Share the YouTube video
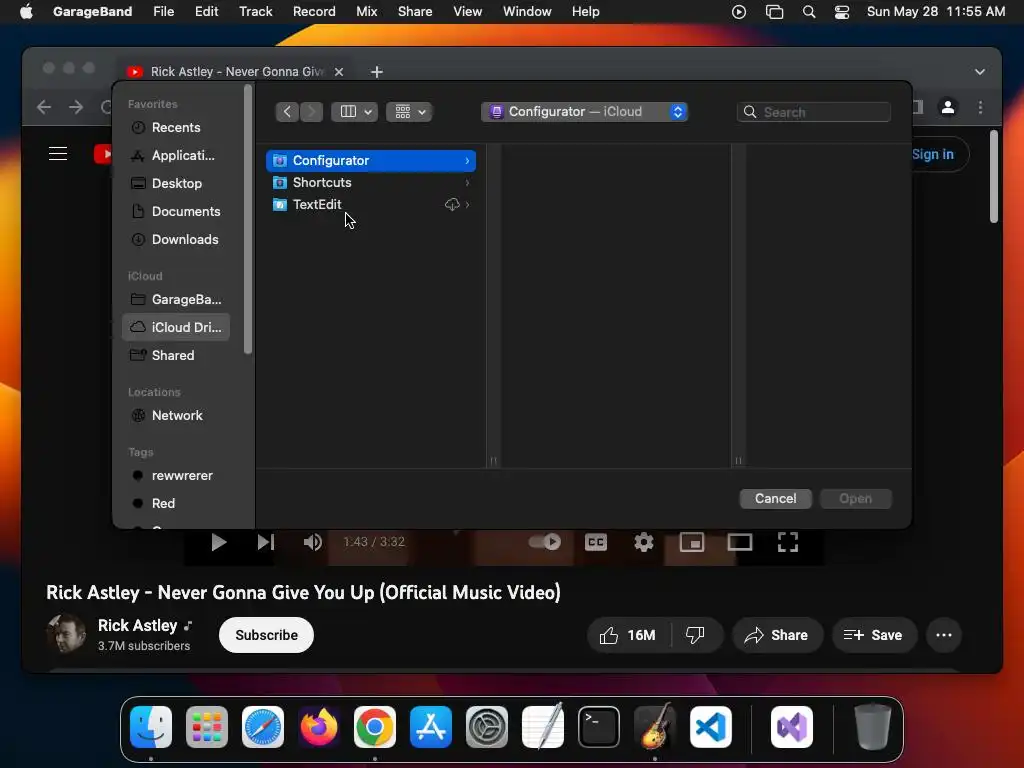 click(777, 635)
